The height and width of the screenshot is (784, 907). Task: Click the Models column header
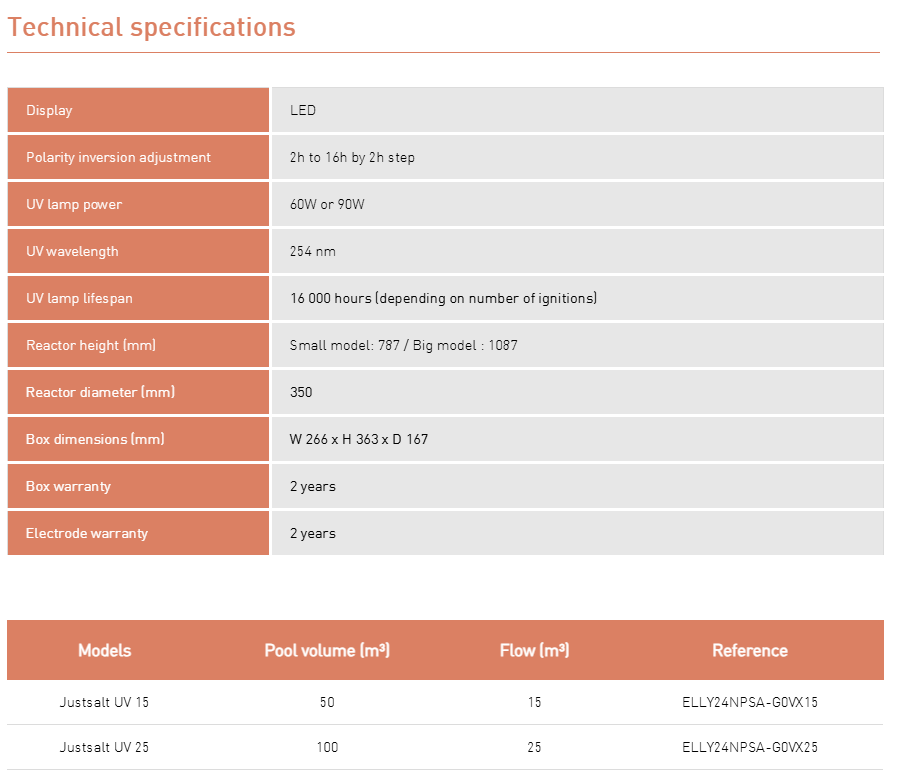tap(104, 650)
